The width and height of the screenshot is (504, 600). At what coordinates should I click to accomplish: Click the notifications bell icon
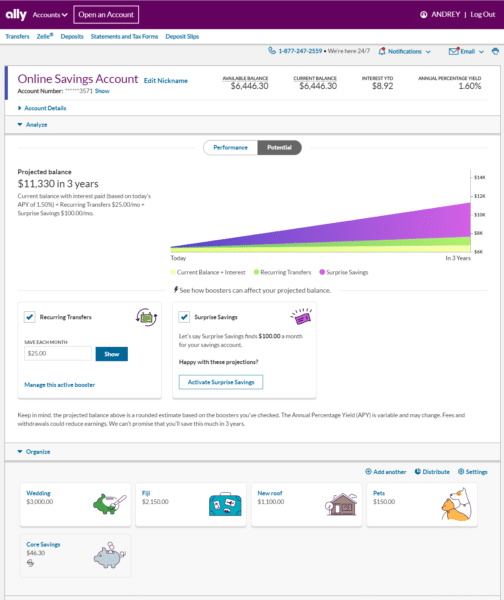pyautogui.click(x=382, y=51)
